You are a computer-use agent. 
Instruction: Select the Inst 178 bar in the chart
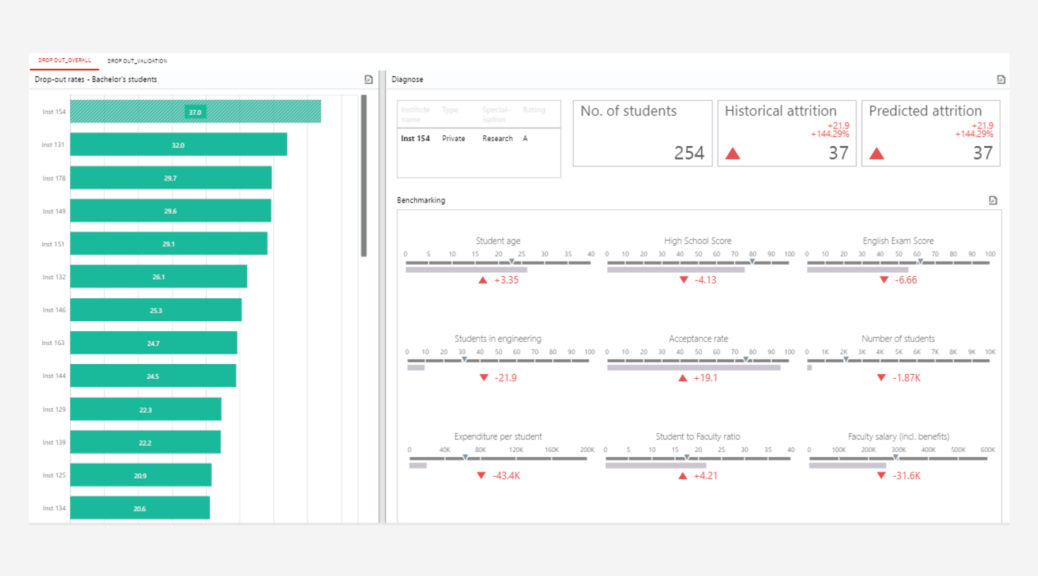pyautogui.click(x=170, y=178)
